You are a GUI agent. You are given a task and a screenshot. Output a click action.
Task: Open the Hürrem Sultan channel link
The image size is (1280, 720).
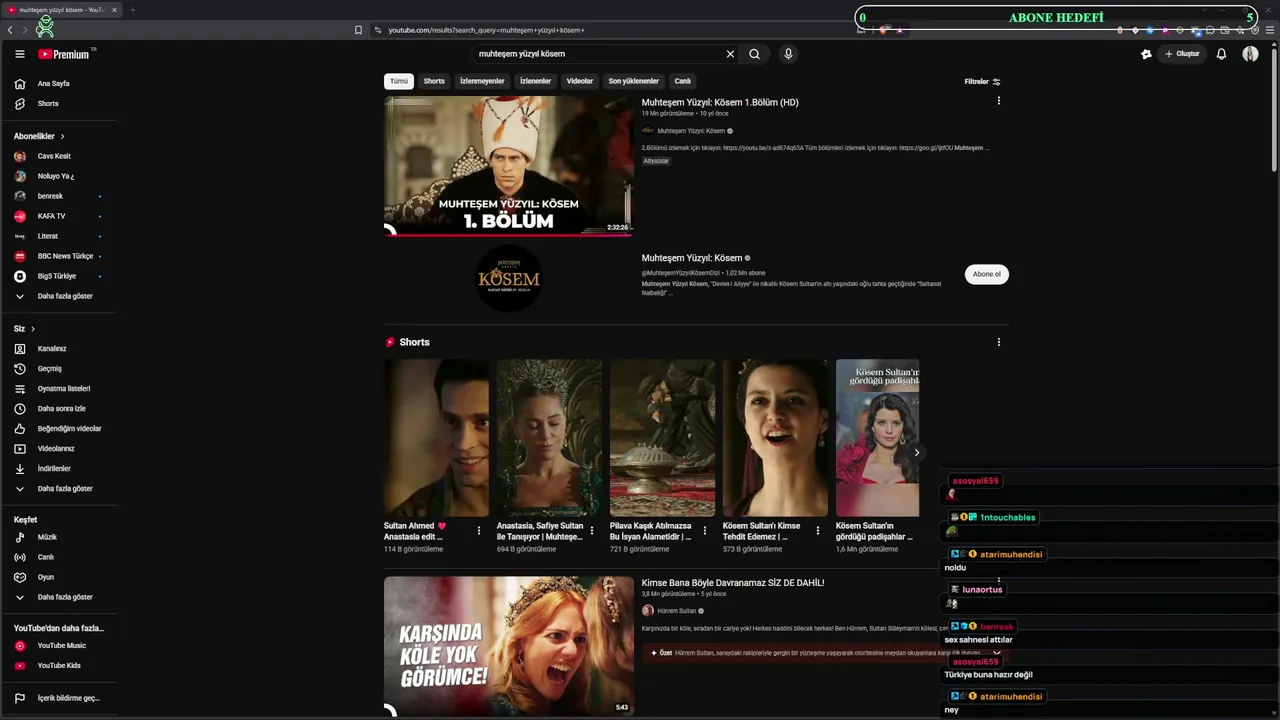click(x=677, y=611)
